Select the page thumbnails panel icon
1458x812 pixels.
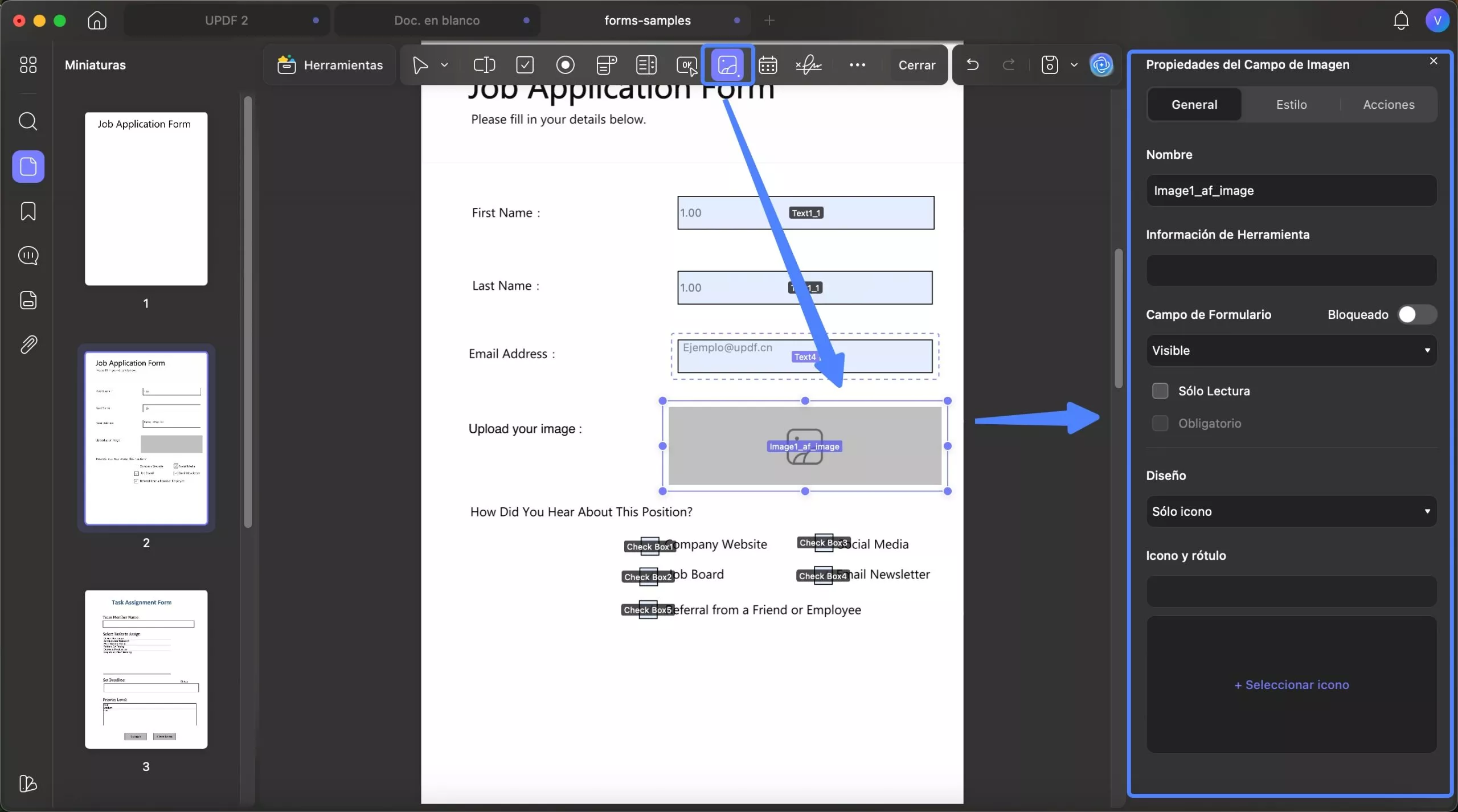pyautogui.click(x=28, y=166)
